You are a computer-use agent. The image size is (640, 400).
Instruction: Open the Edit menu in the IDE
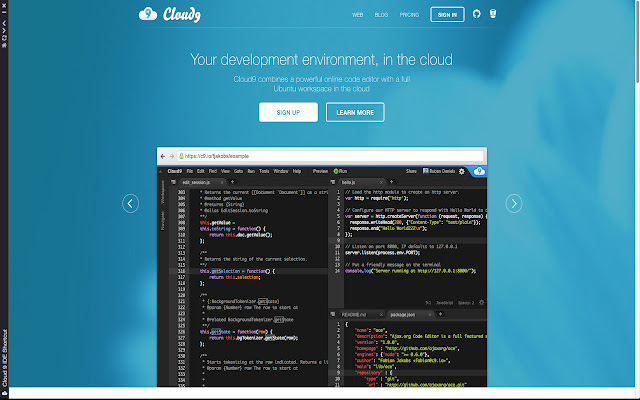pos(201,171)
